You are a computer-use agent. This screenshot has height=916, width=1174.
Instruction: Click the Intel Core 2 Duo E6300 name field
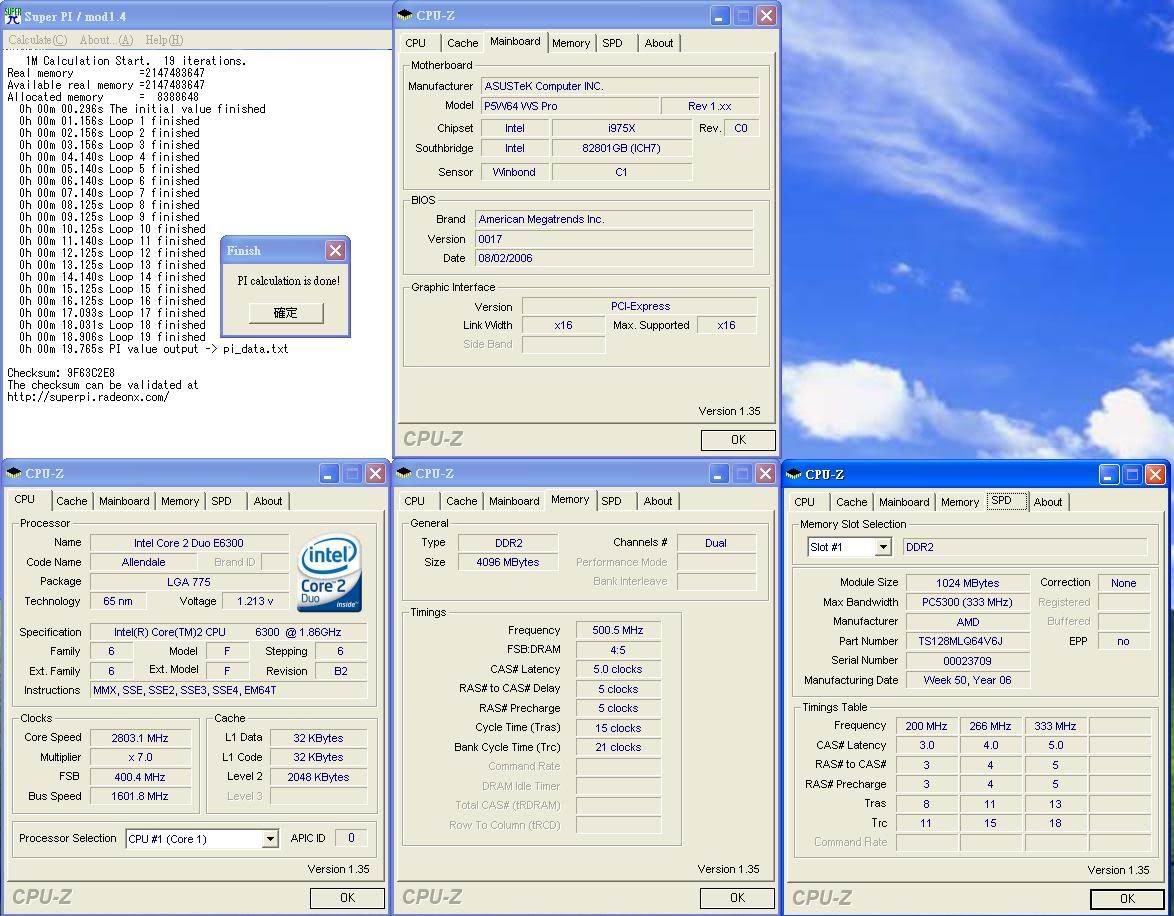coord(189,543)
